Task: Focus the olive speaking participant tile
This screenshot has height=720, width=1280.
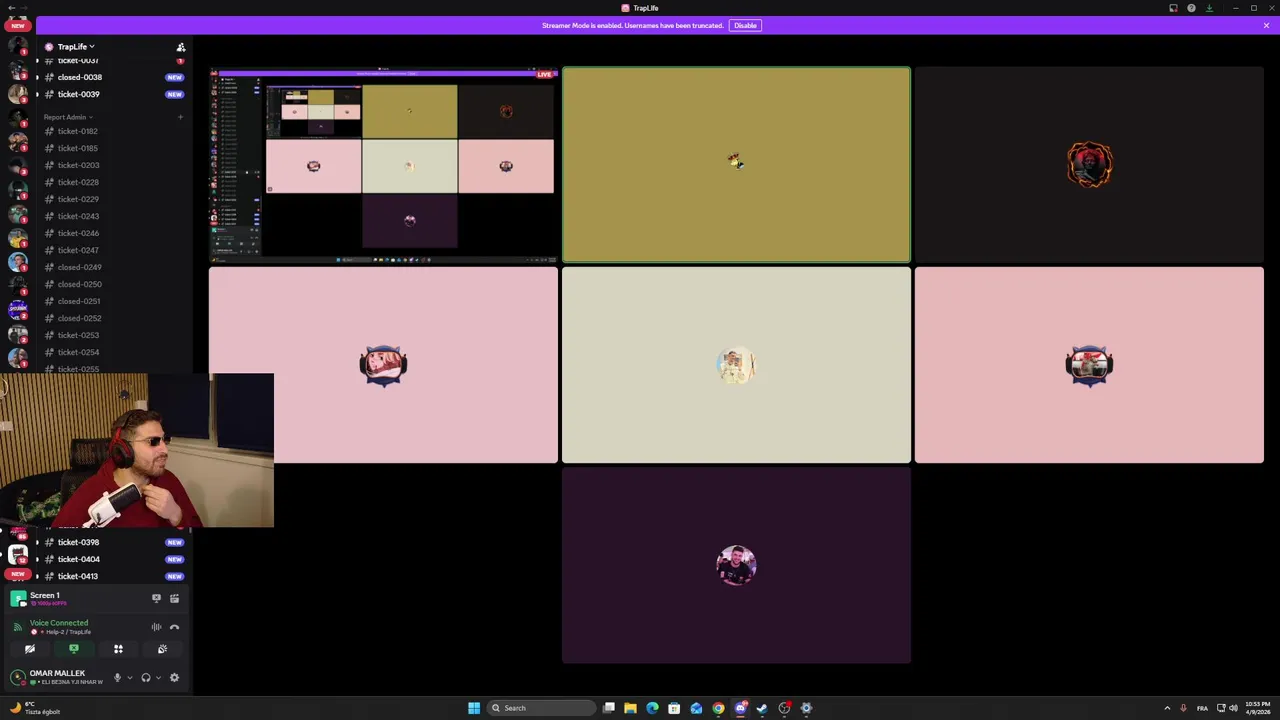Action: (736, 165)
